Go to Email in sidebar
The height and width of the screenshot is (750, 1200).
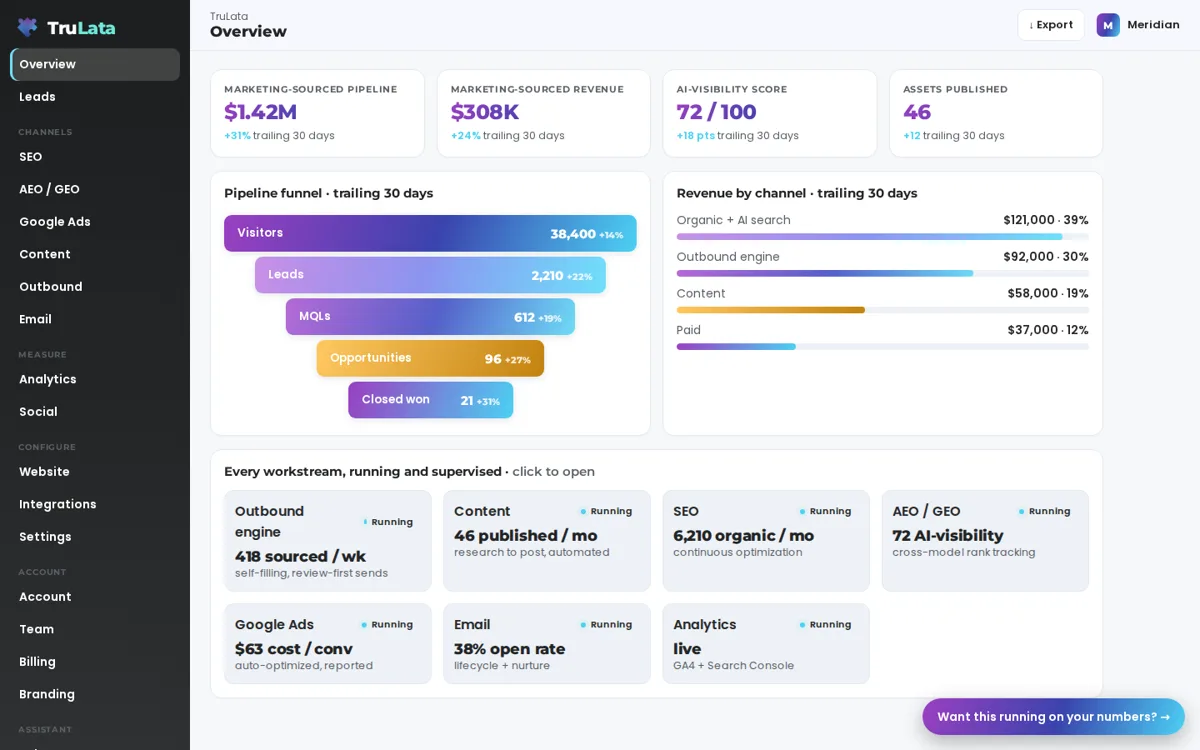point(95,319)
